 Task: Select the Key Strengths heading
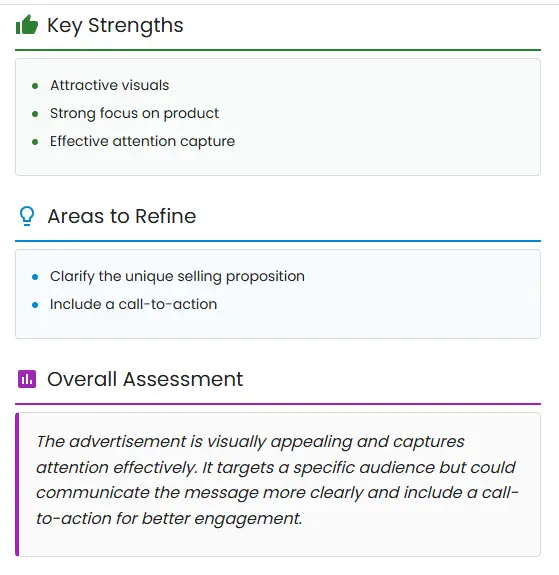(x=115, y=25)
